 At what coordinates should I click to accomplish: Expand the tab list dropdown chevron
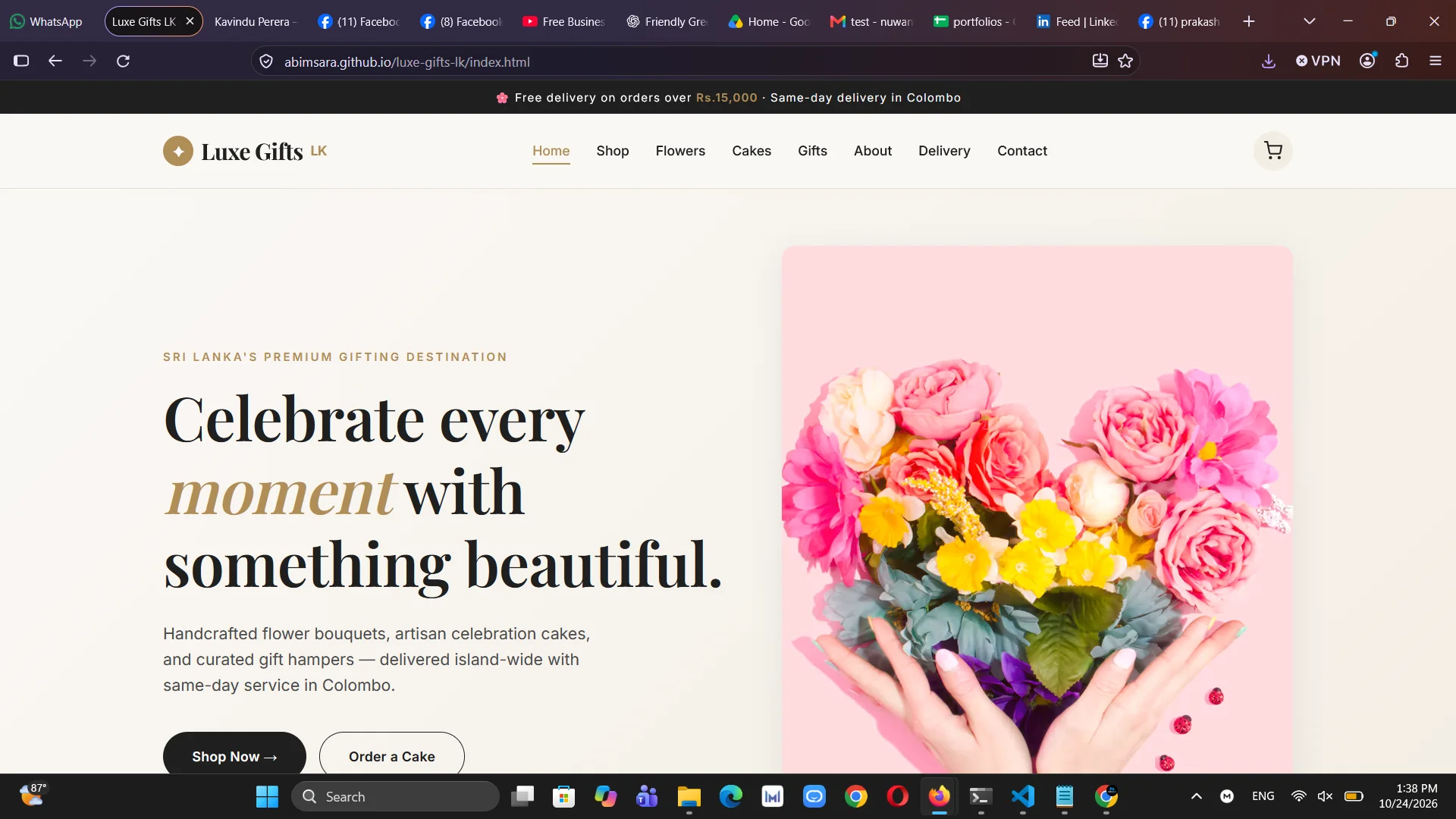(1310, 21)
